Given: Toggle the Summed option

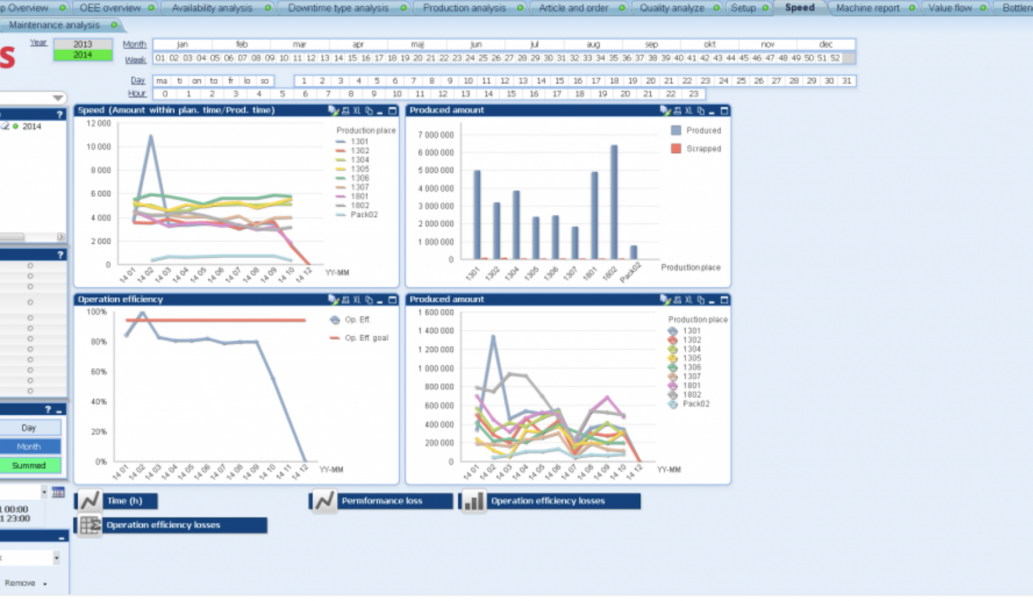Looking at the screenshot, I should (29, 465).
